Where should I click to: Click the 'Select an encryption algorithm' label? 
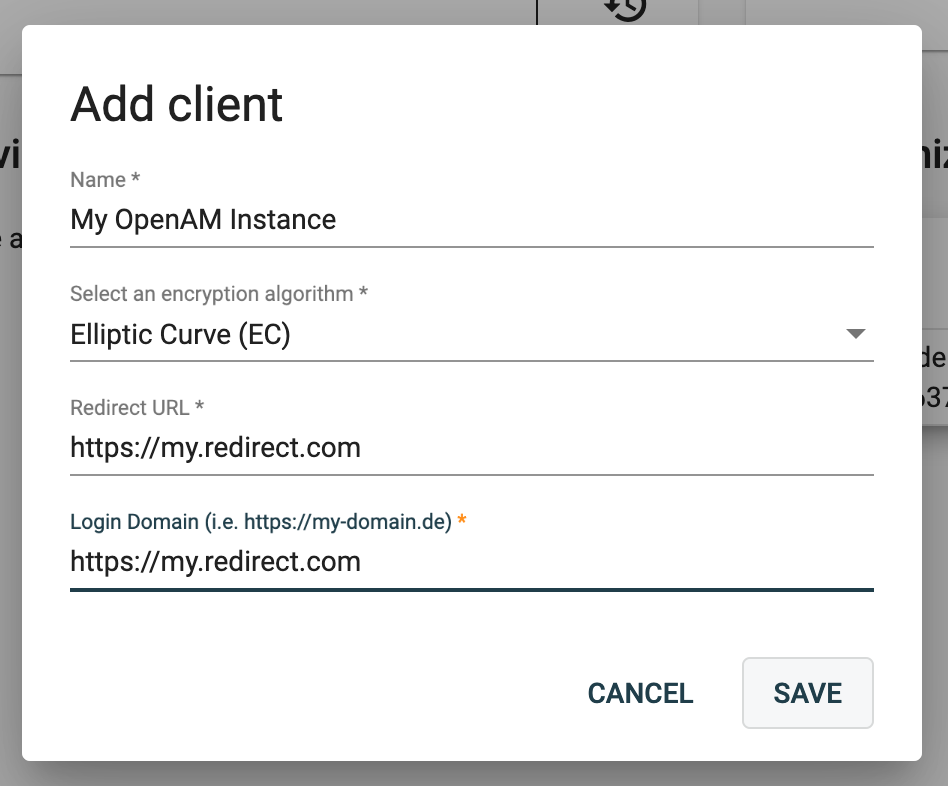tap(219, 294)
